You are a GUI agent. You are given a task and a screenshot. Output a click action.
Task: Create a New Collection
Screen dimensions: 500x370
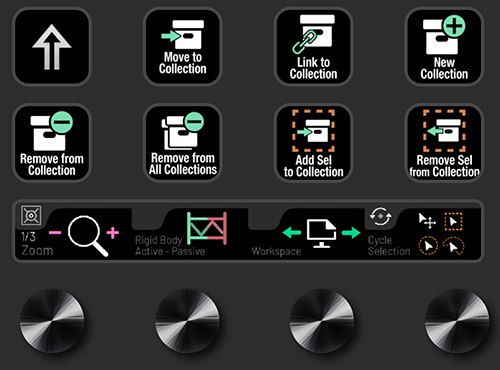pos(444,47)
